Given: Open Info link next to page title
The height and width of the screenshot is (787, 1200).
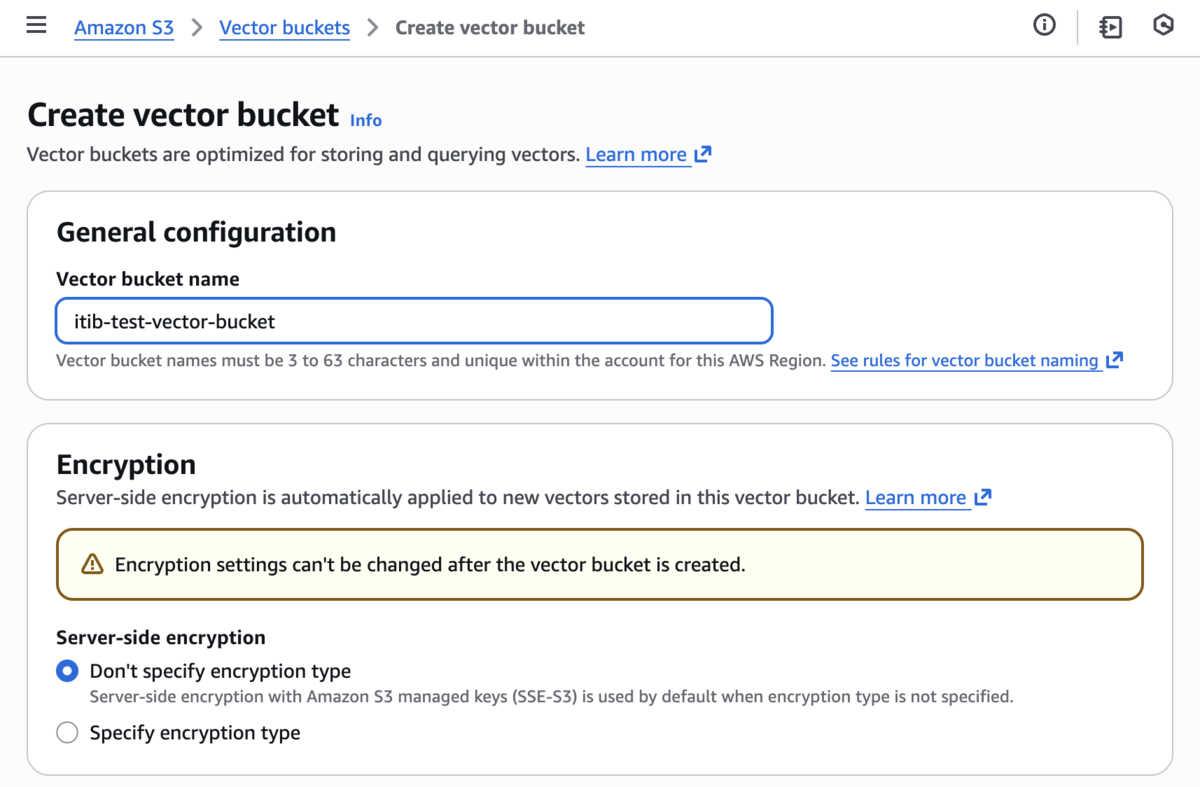Looking at the screenshot, I should pyautogui.click(x=366, y=120).
